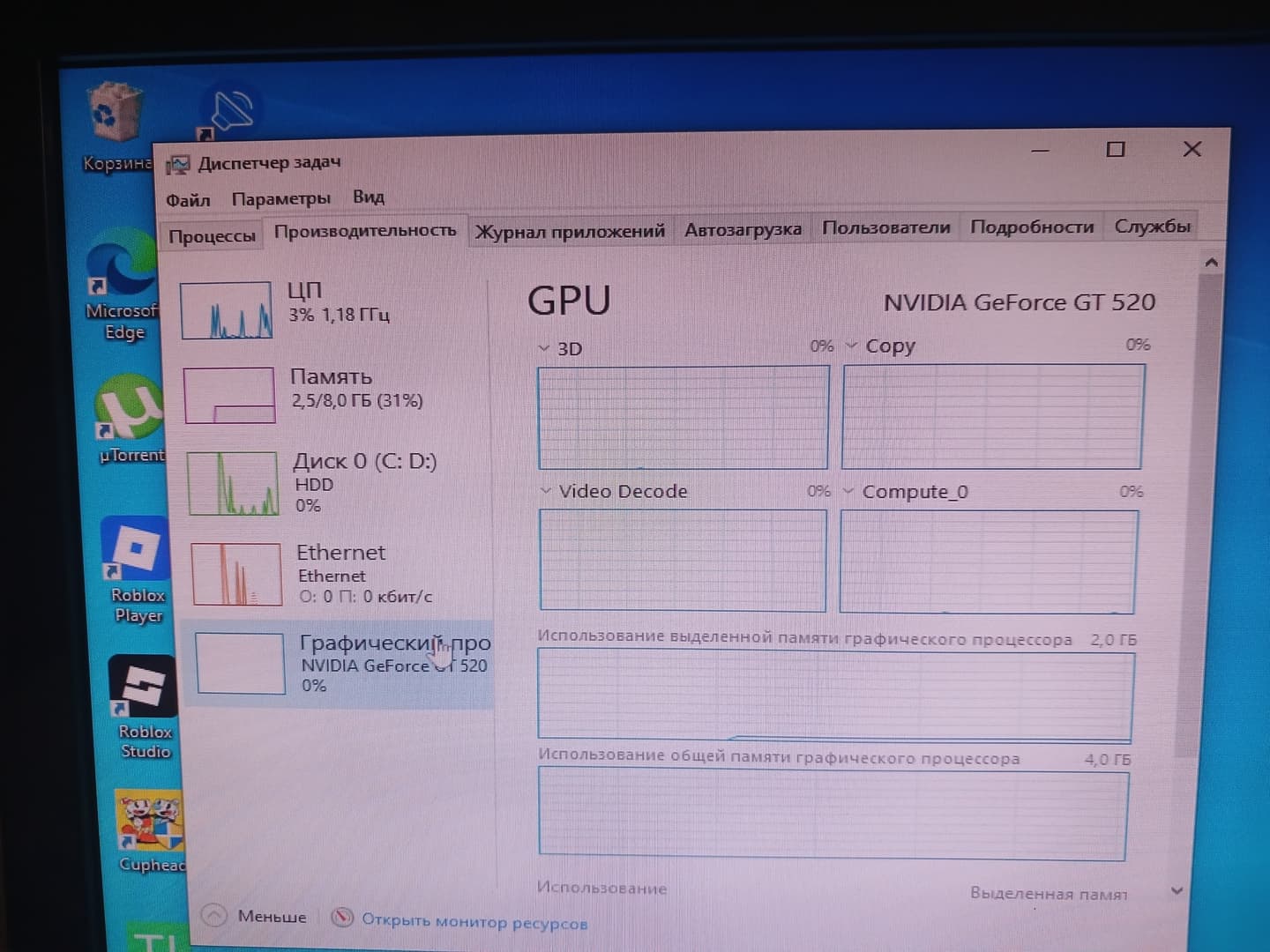The image size is (1270, 952).
Task: Click the Video Decode usage graph
Action: pyautogui.click(x=684, y=560)
